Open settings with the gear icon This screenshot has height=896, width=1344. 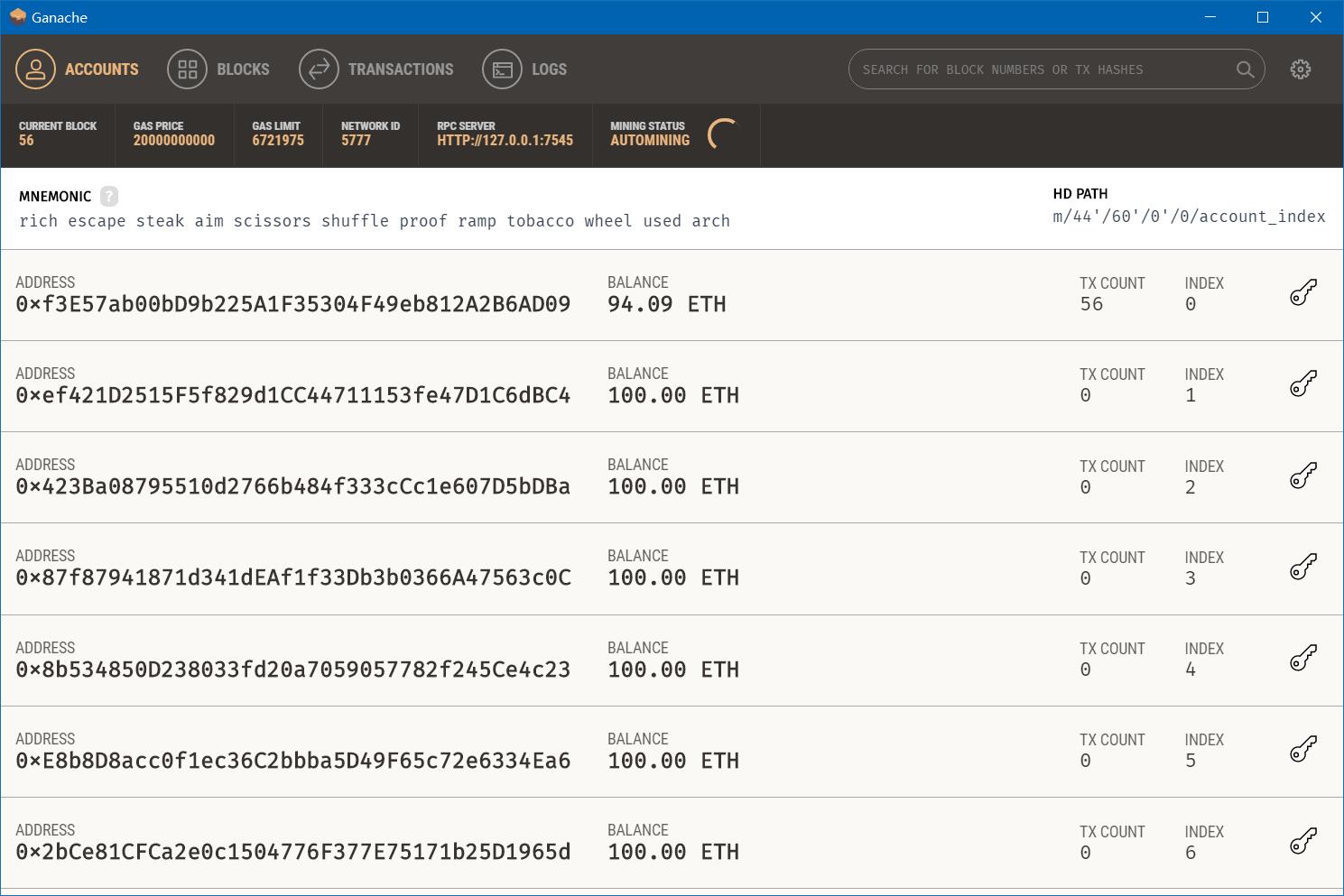click(1301, 69)
